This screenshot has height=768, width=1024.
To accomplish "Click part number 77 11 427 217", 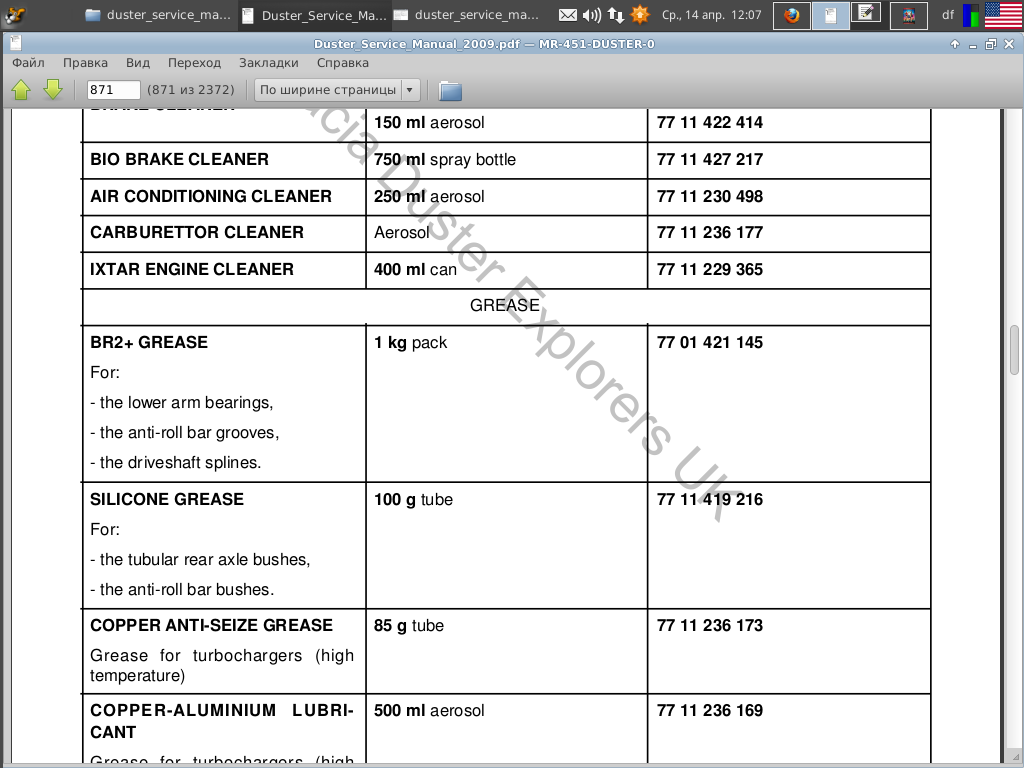I will 710,159.
